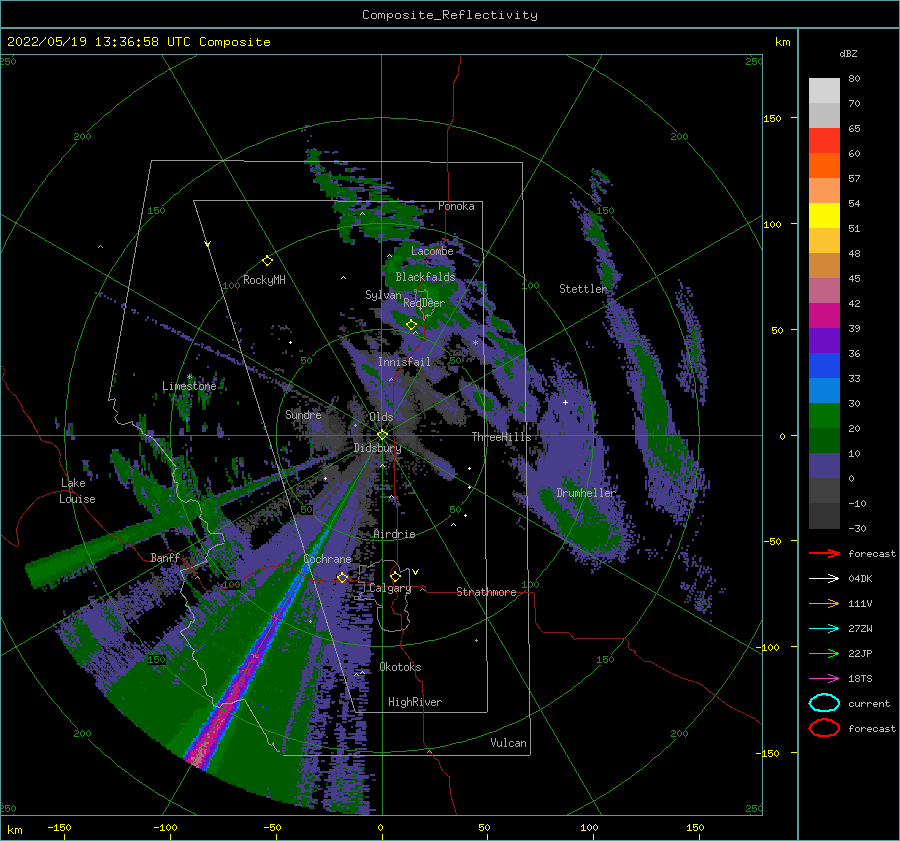Click the Sundre label
The width and height of the screenshot is (900, 841).
click(x=303, y=414)
